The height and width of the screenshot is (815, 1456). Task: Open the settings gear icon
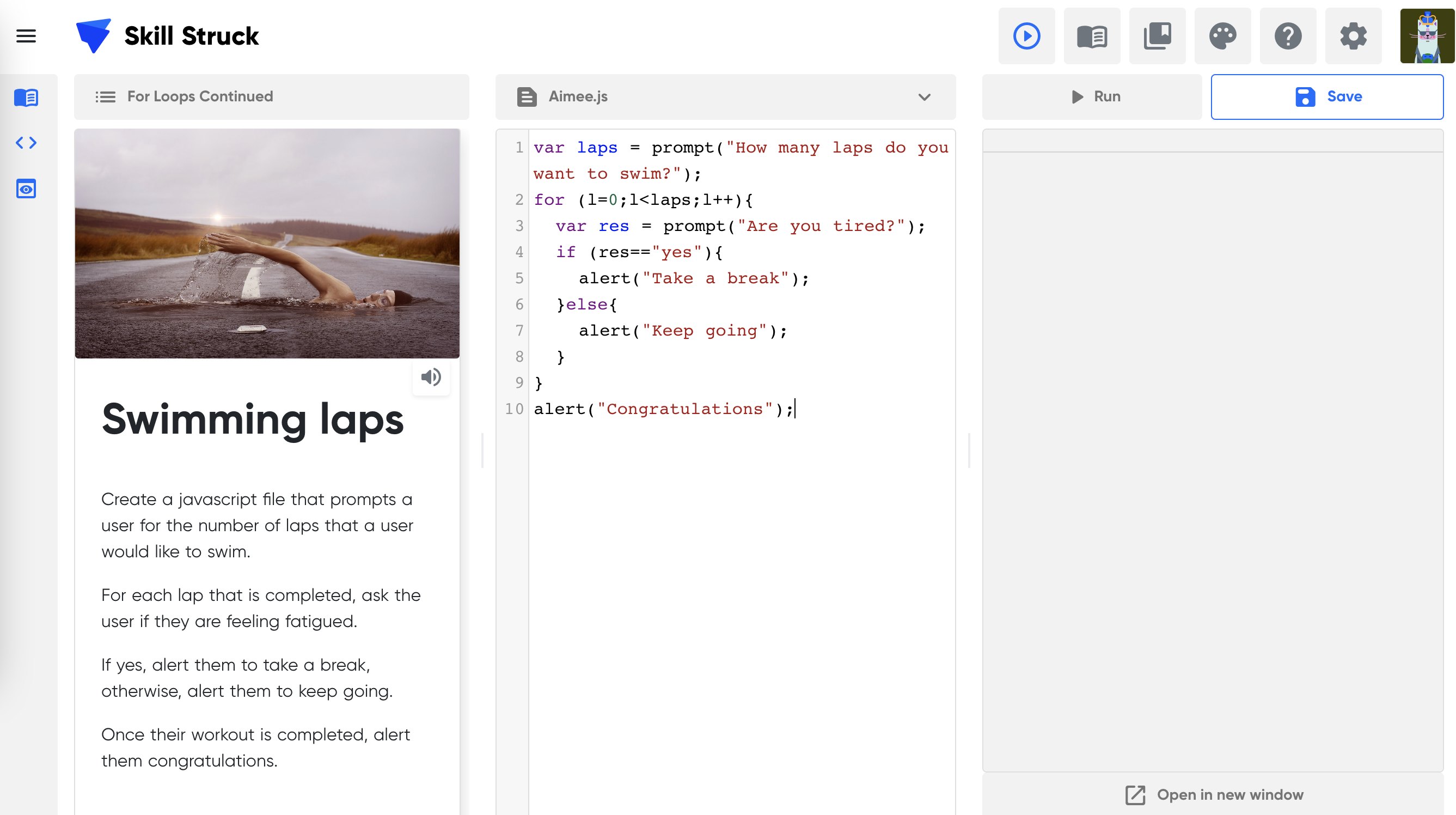(1353, 35)
